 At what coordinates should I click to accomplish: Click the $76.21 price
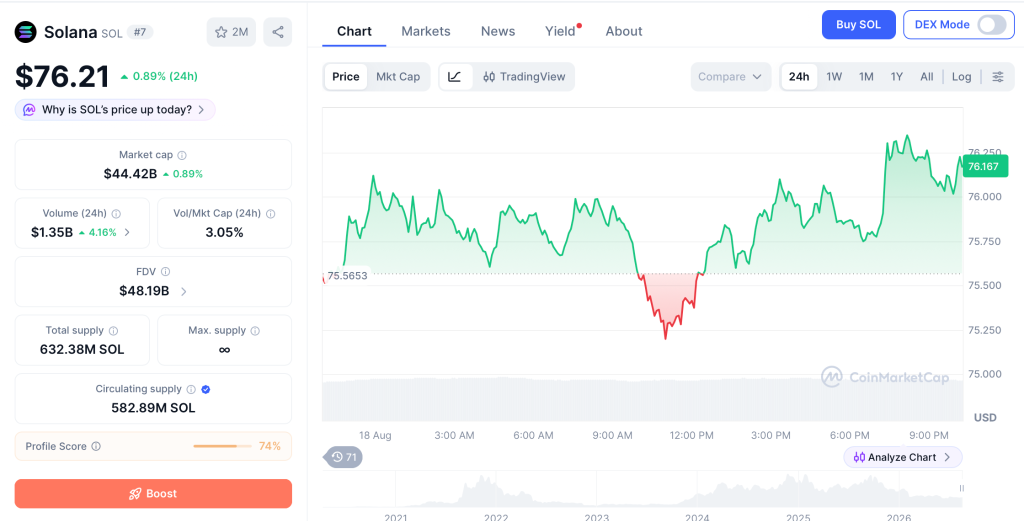[x=62, y=76]
